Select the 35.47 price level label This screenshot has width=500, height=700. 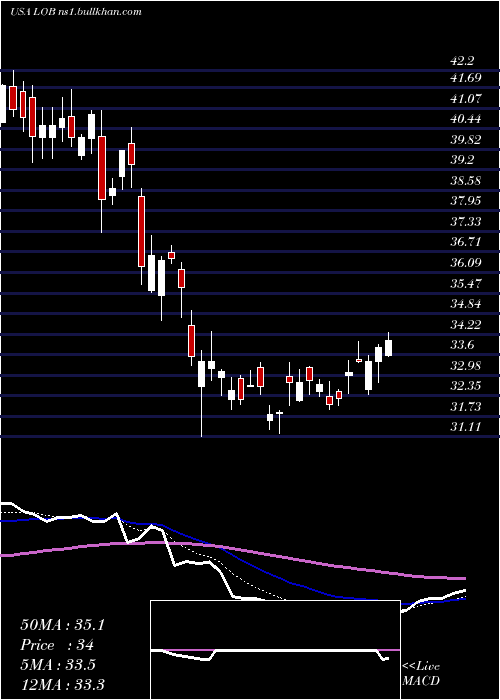point(466,283)
